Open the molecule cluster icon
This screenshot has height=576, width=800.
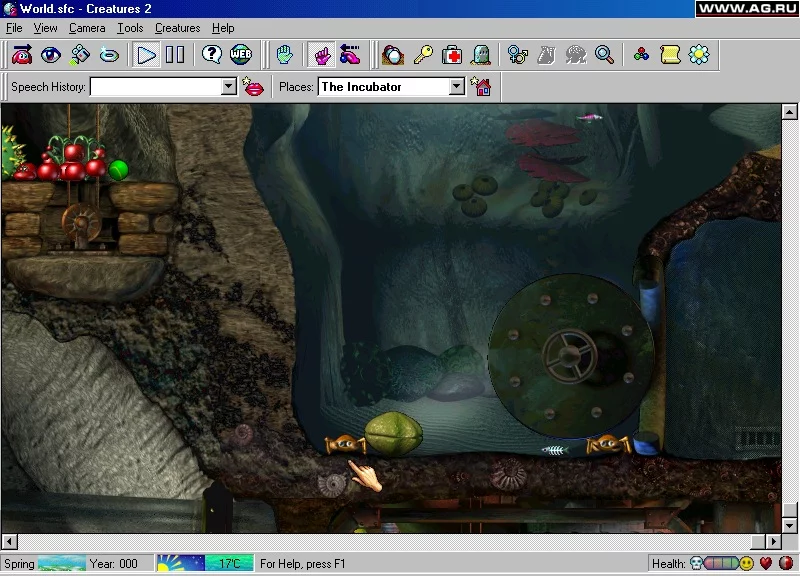tap(641, 55)
